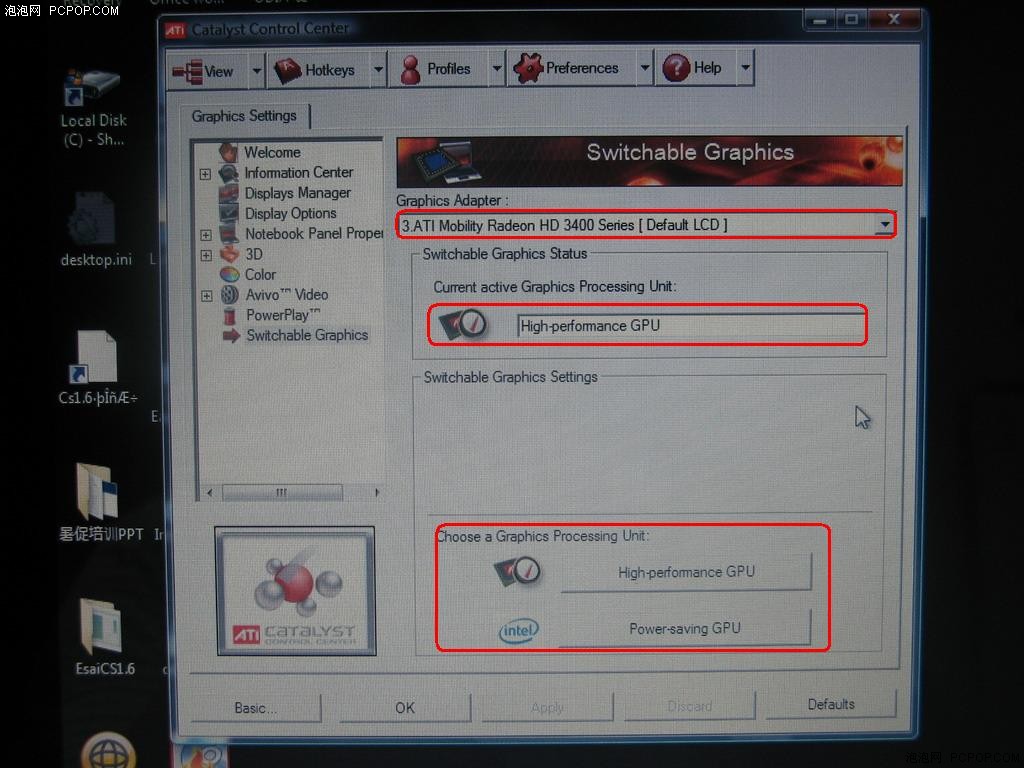Select the PPT training desktop folder
The height and width of the screenshot is (768, 1024).
[101, 502]
